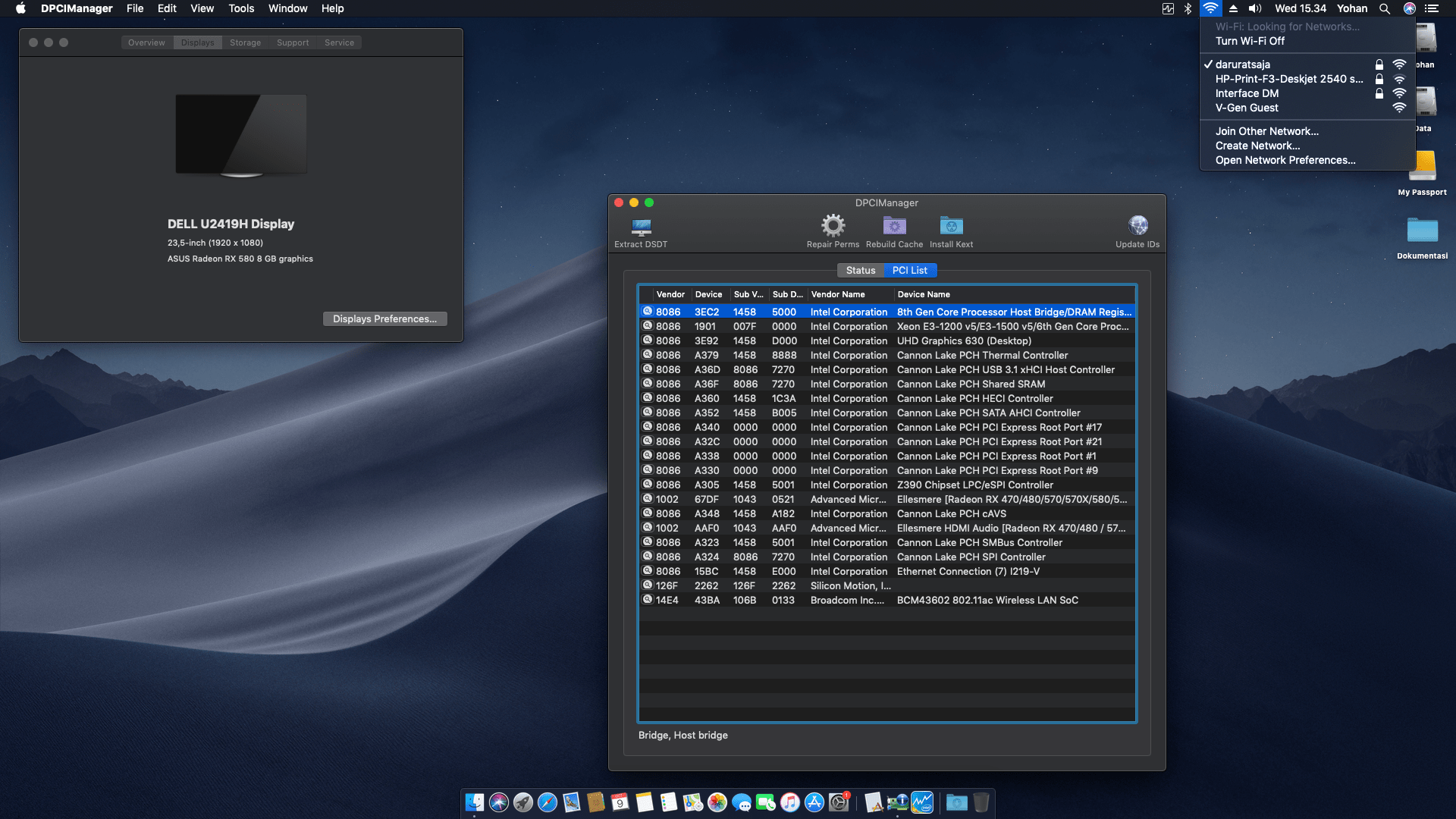Select the V-Gen Guest Wi-Fi network
Screen dimensions: 1456x819
pos(1247,108)
